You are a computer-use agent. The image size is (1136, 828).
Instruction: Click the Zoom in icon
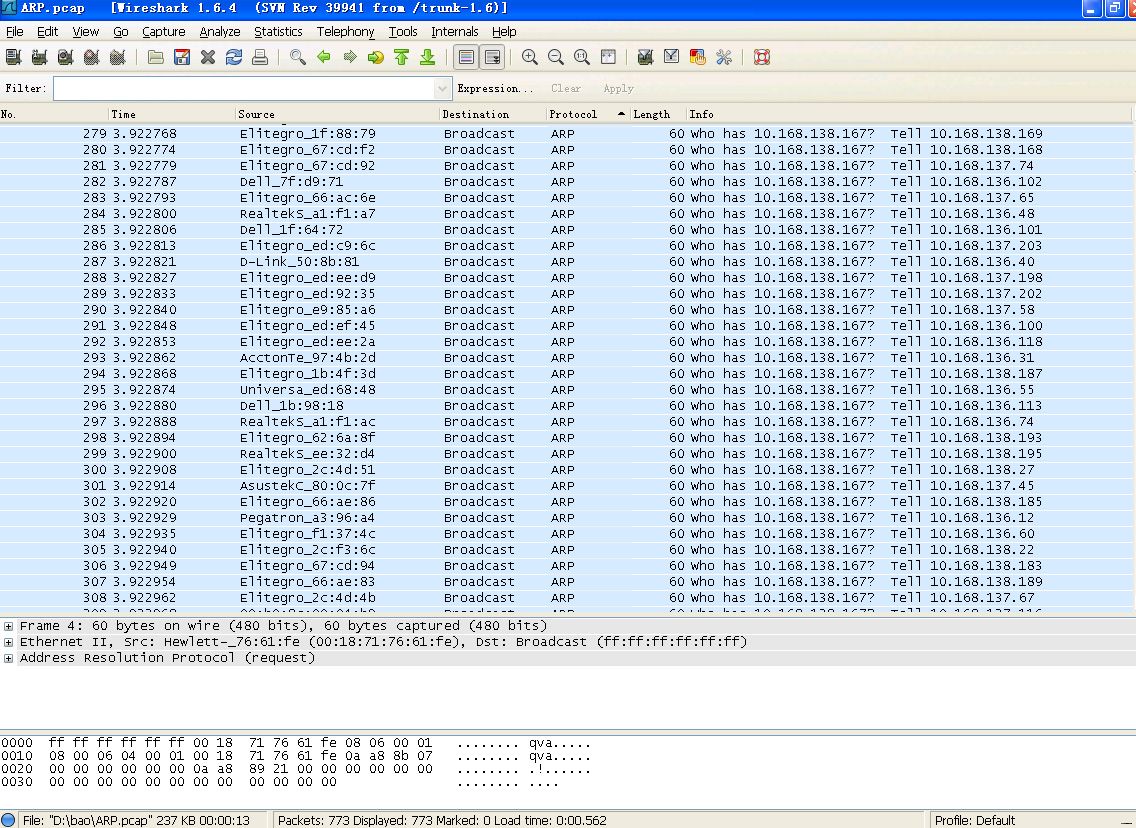[x=530, y=57]
